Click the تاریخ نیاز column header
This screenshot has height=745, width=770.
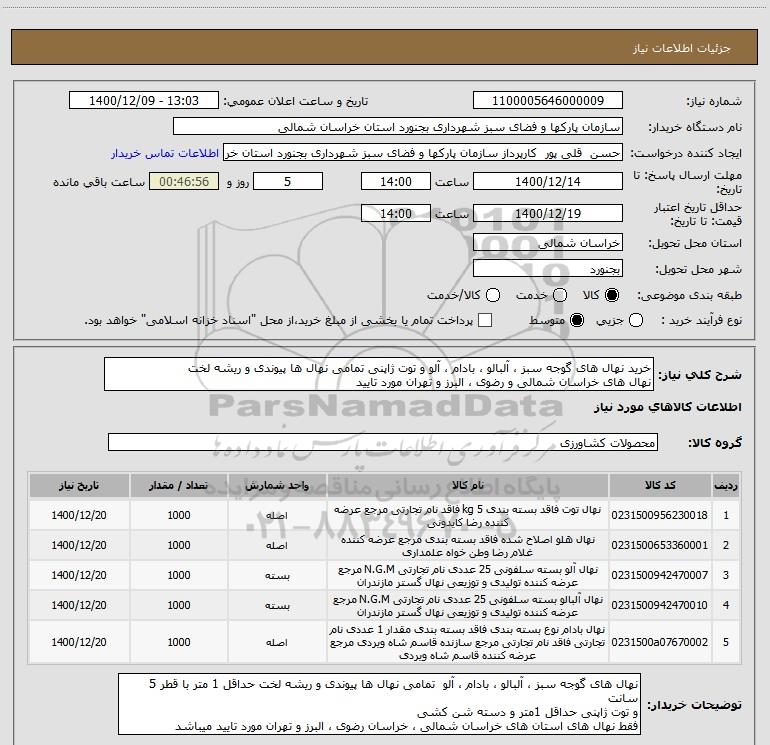79,486
